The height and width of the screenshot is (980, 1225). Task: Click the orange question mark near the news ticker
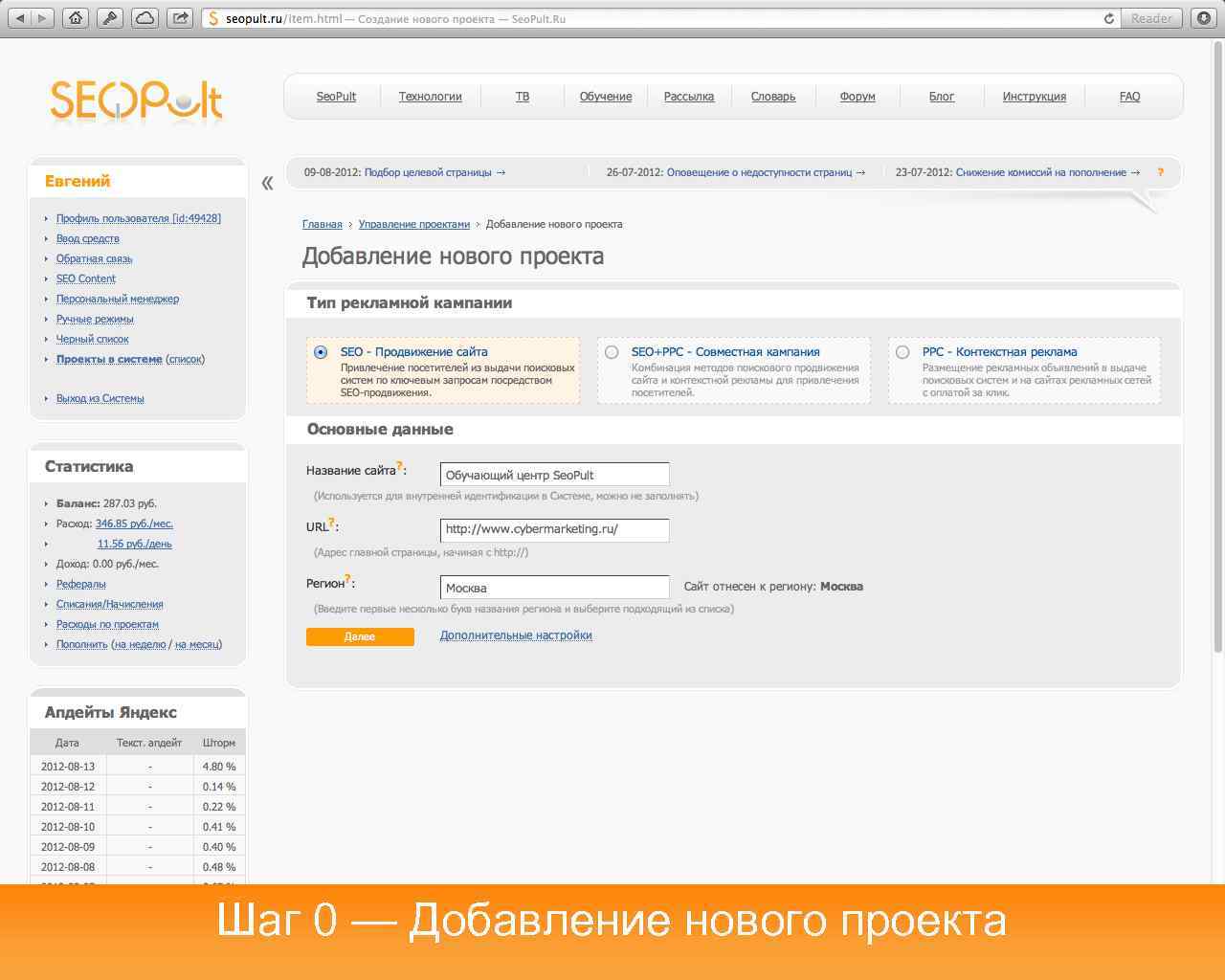(x=1161, y=173)
